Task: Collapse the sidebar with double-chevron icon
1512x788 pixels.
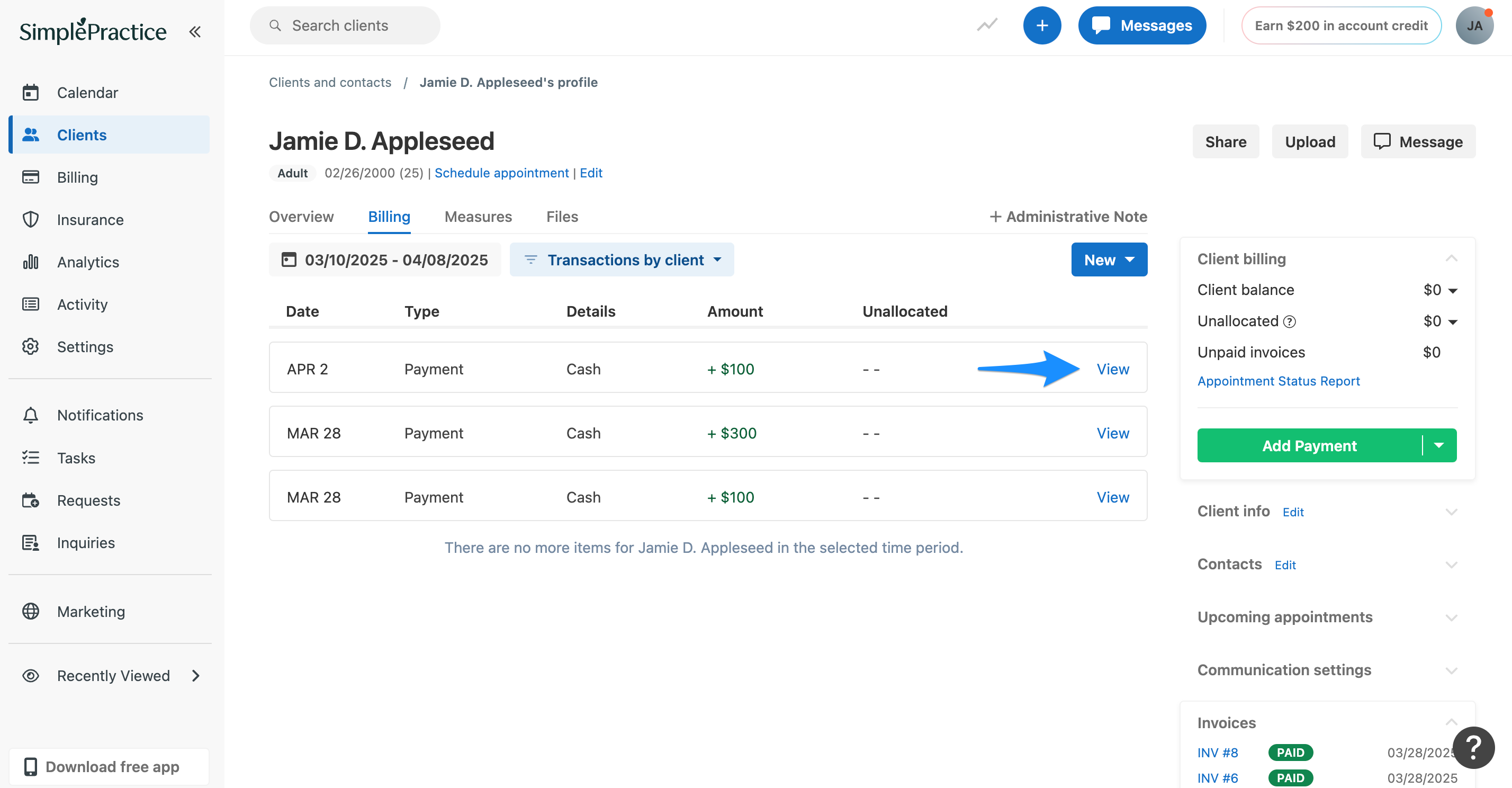Action: point(195,32)
